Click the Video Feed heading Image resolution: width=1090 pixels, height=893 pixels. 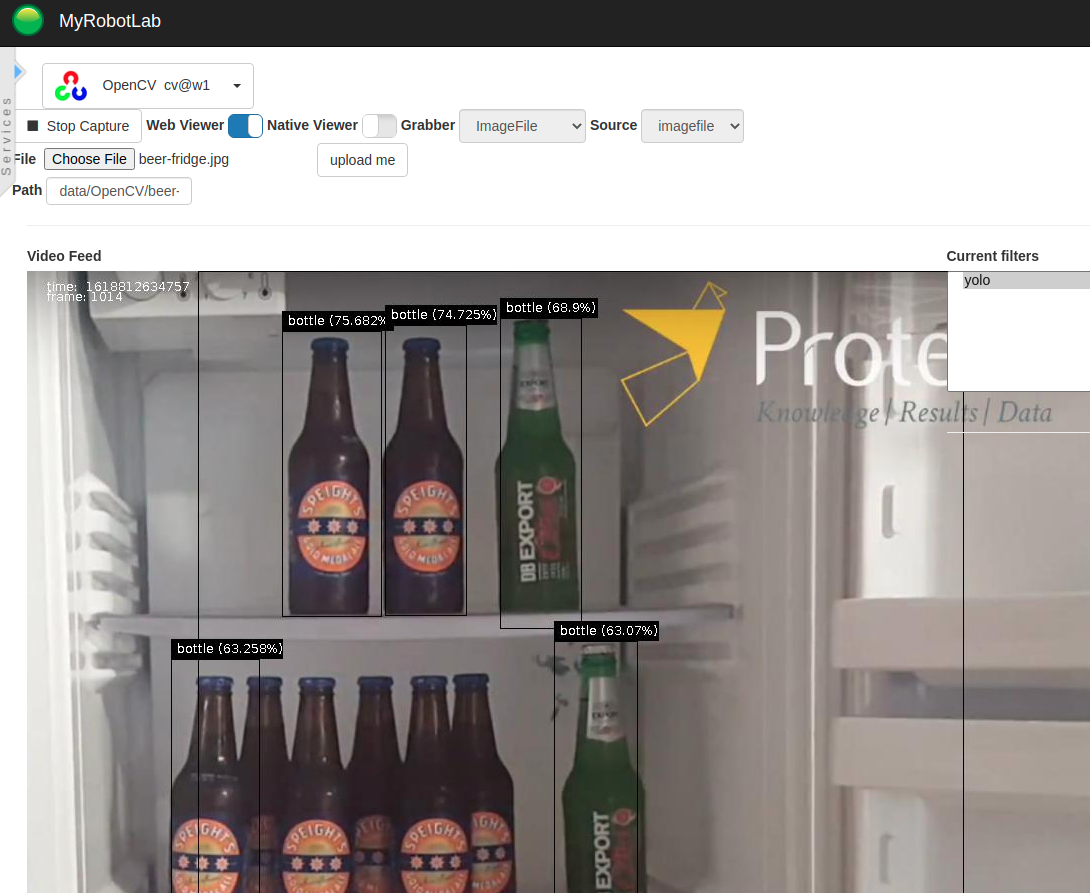coord(64,256)
